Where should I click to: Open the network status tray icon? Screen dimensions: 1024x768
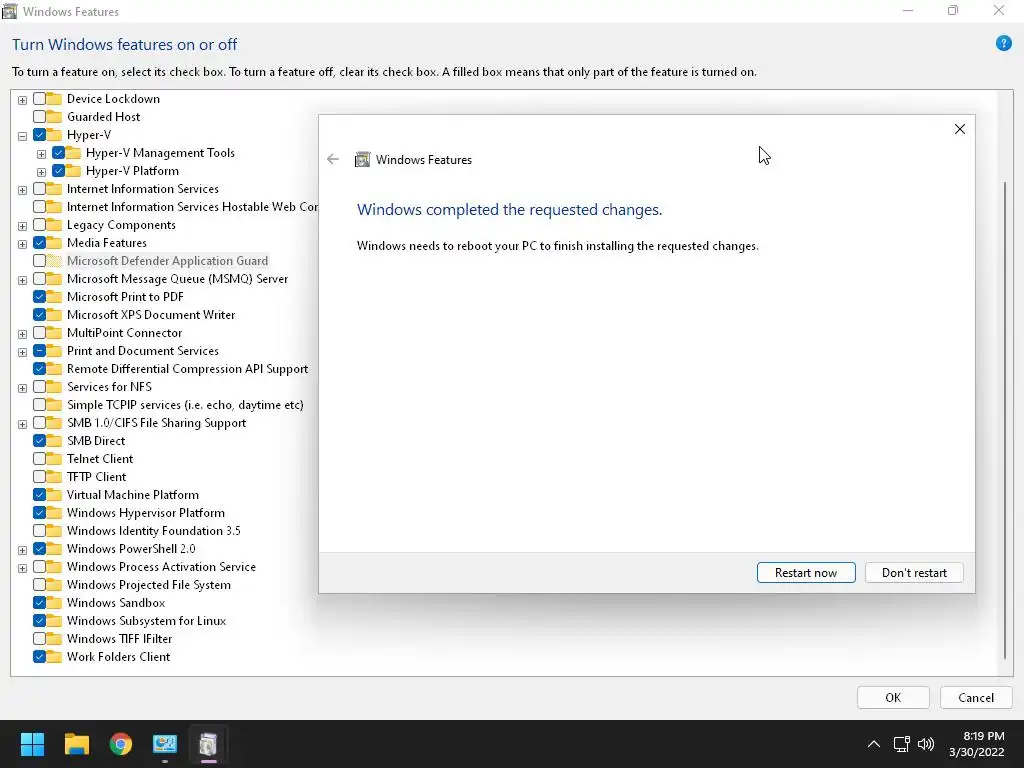pyautogui.click(x=902, y=744)
